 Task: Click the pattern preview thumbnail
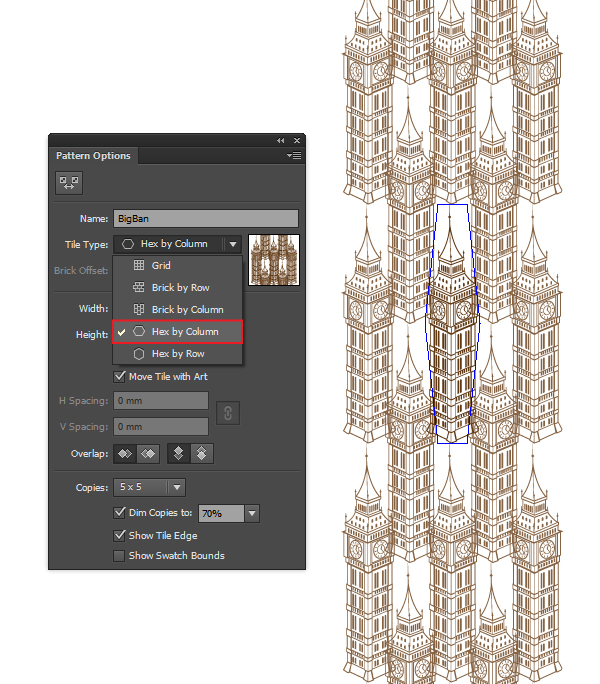pyautogui.click(x=274, y=260)
